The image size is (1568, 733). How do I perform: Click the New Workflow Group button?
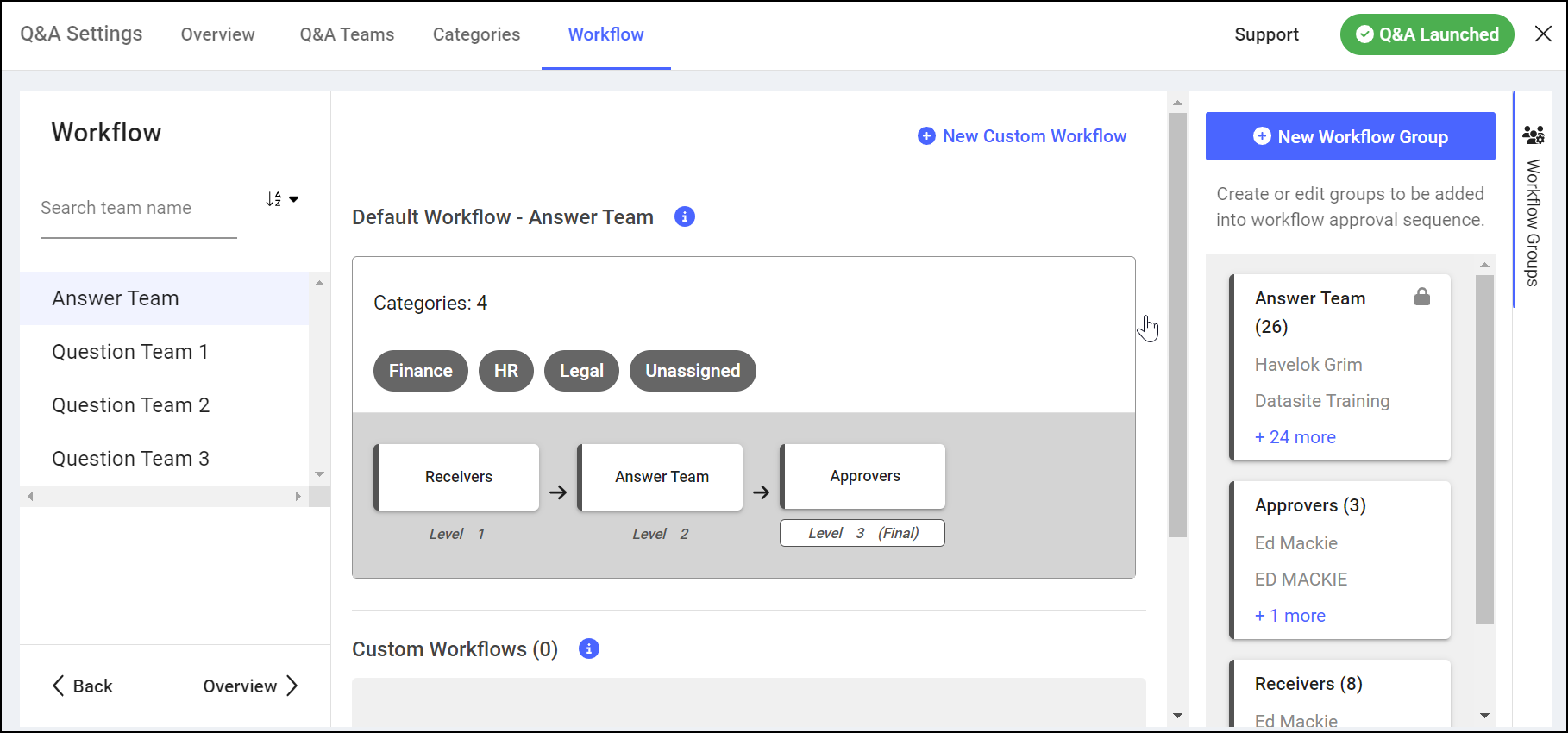[1350, 136]
